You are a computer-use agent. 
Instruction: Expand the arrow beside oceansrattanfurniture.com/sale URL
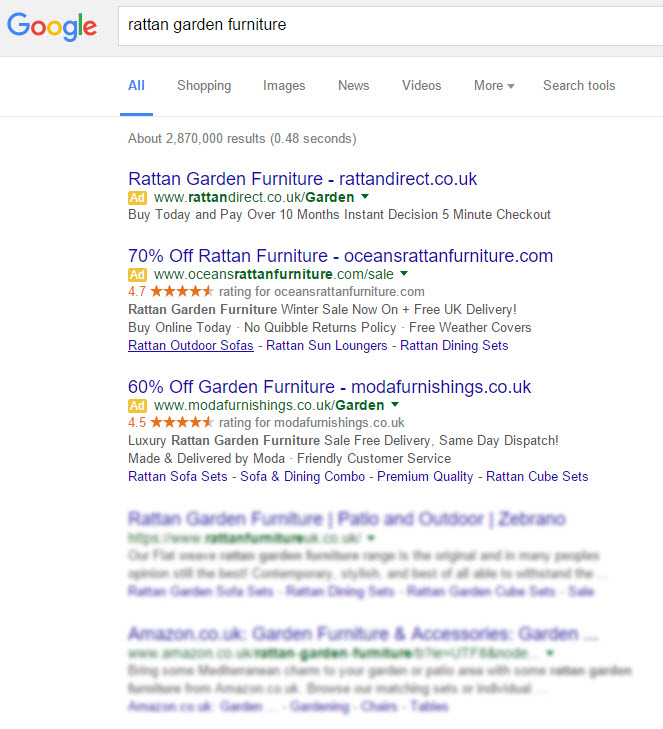coord(404,273)
